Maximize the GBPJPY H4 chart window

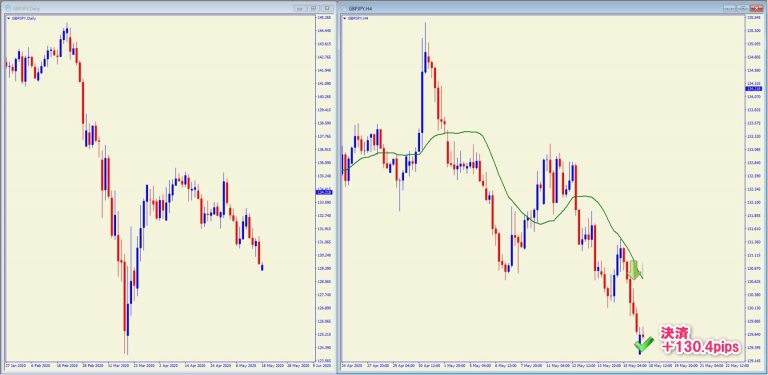743,8
